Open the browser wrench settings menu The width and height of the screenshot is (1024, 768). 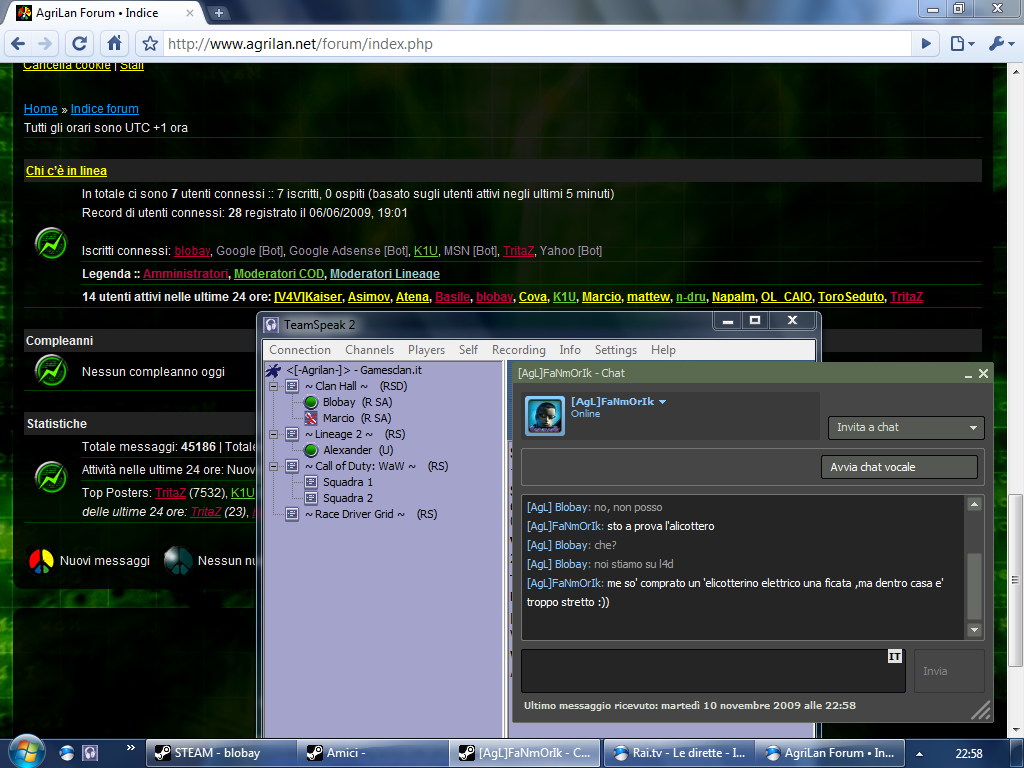pyautogui.click(x=1000, y=44)
